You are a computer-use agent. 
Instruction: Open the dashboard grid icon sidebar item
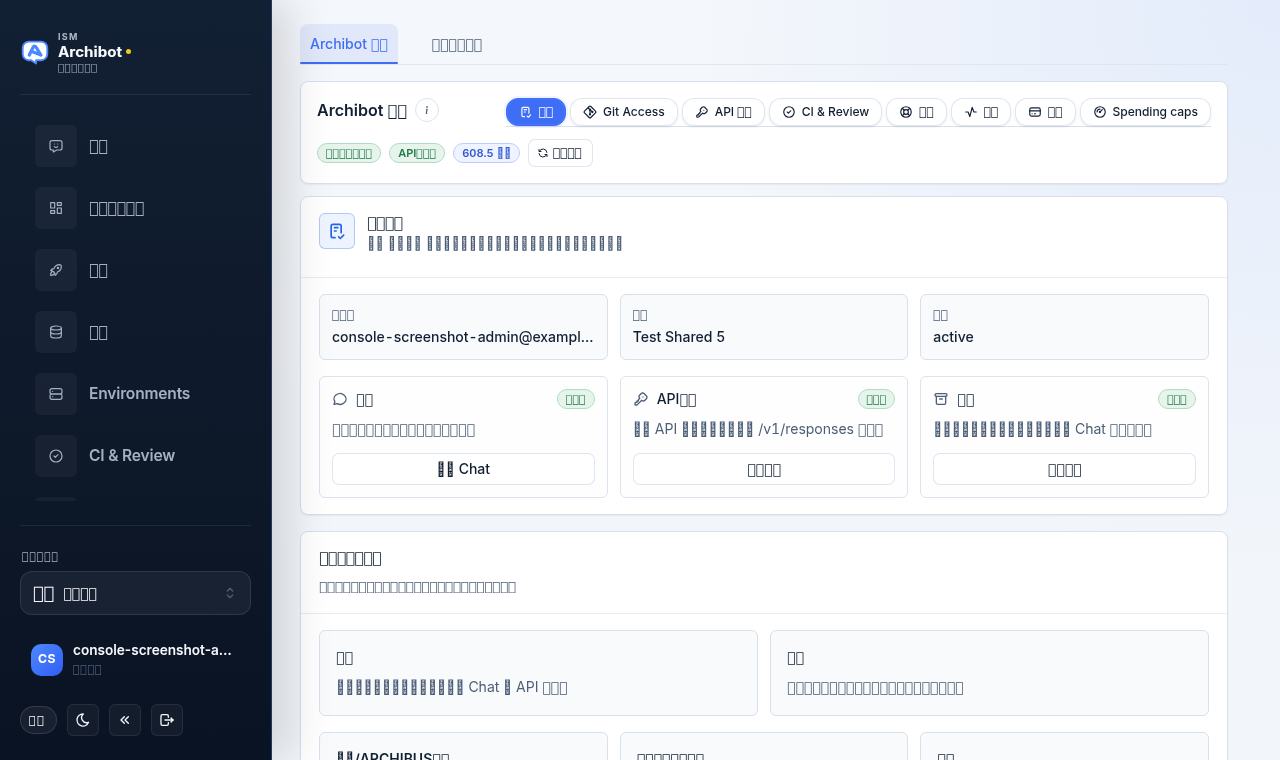56,208
